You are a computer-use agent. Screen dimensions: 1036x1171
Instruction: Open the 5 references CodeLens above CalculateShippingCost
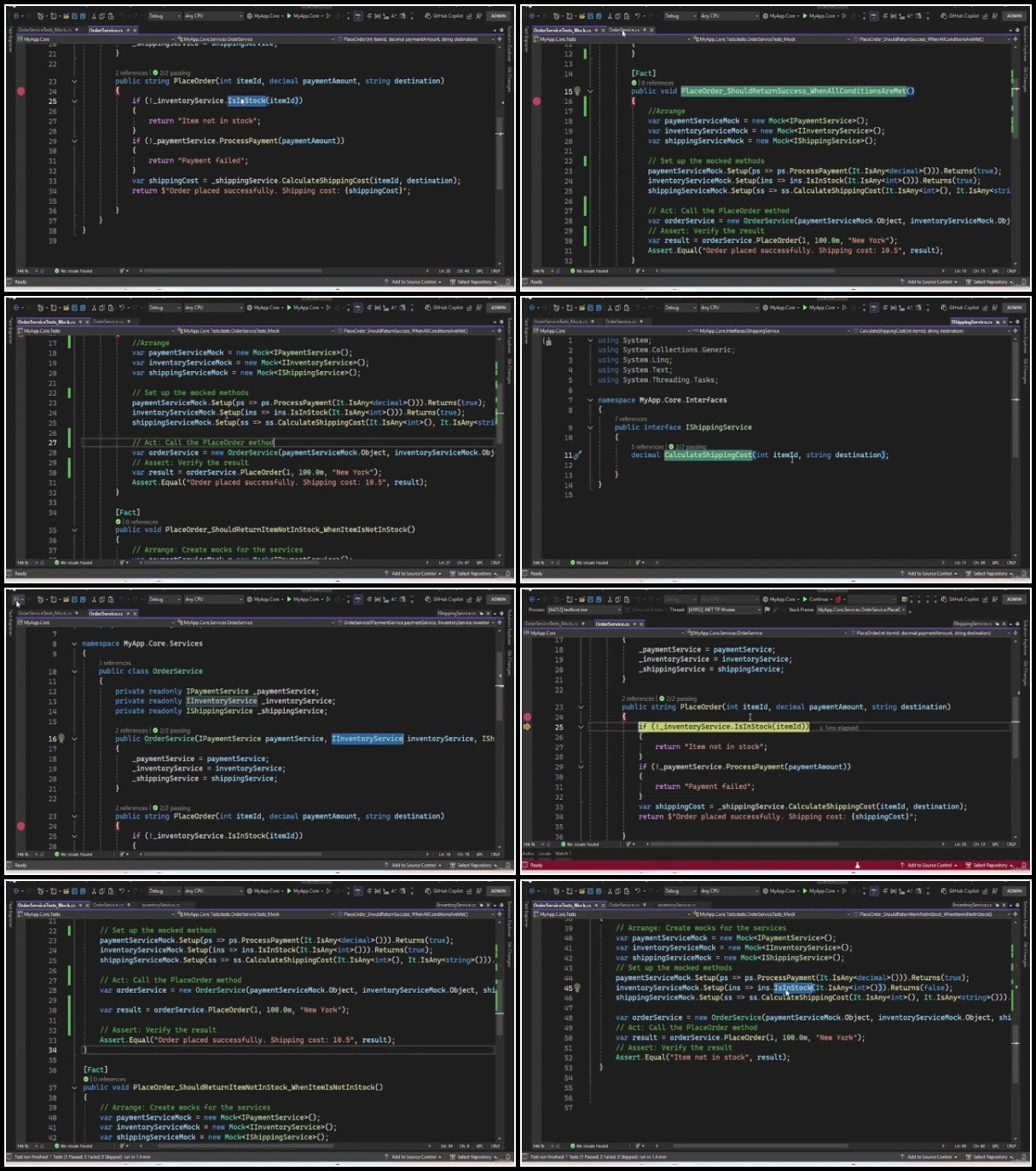647,447
